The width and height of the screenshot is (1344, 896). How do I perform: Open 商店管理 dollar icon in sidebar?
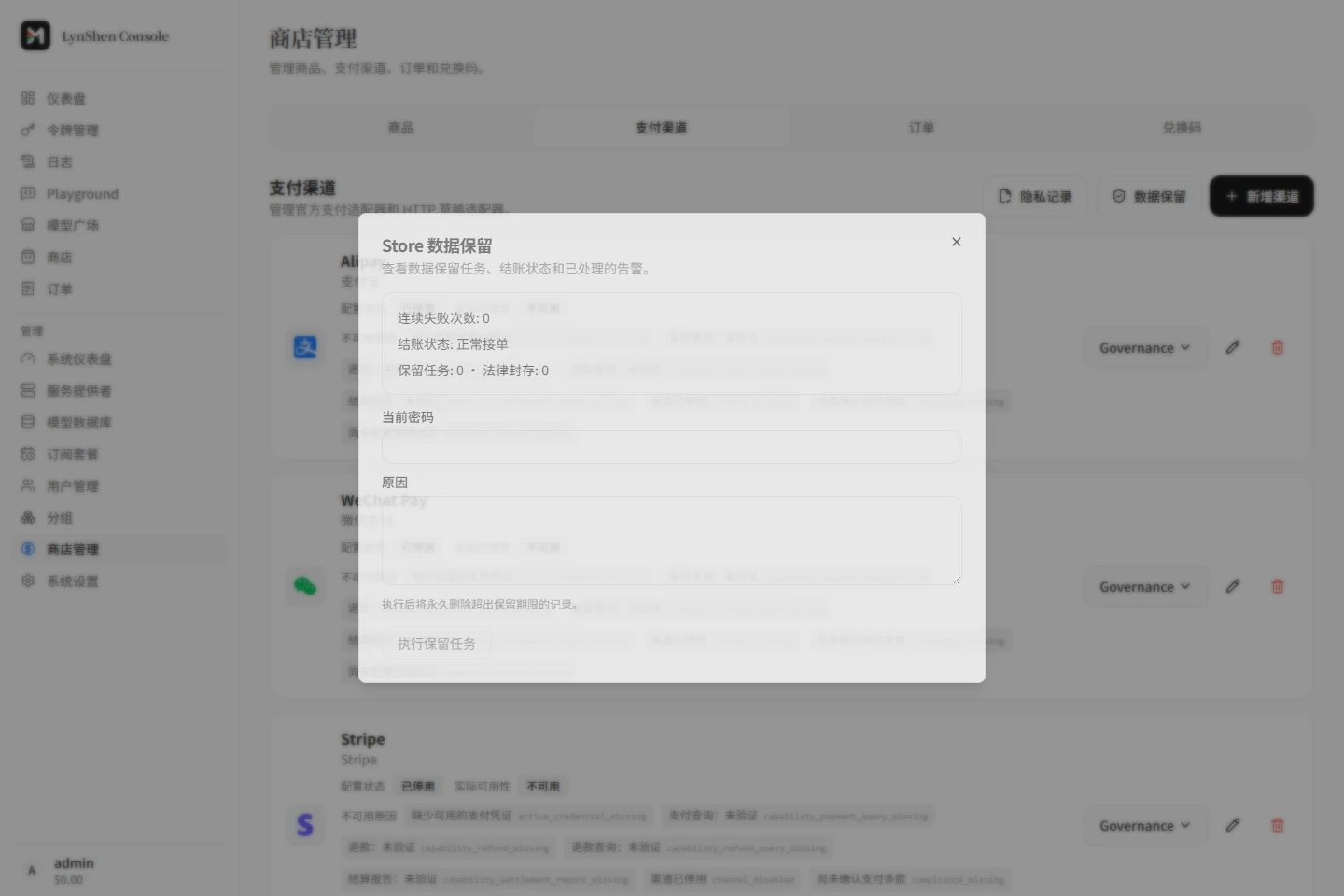[28, 549]
